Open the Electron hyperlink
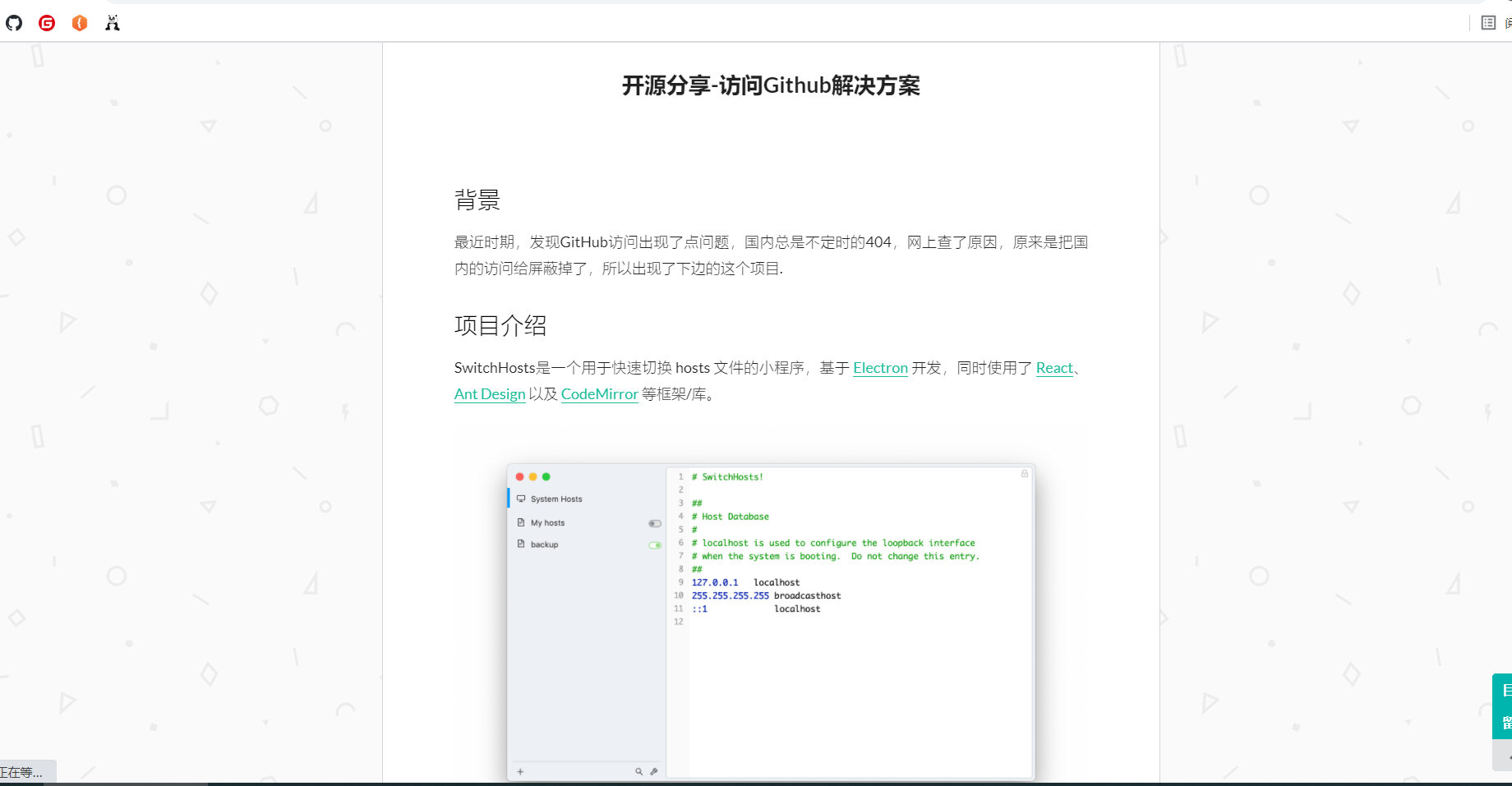 tap(879, 368)
